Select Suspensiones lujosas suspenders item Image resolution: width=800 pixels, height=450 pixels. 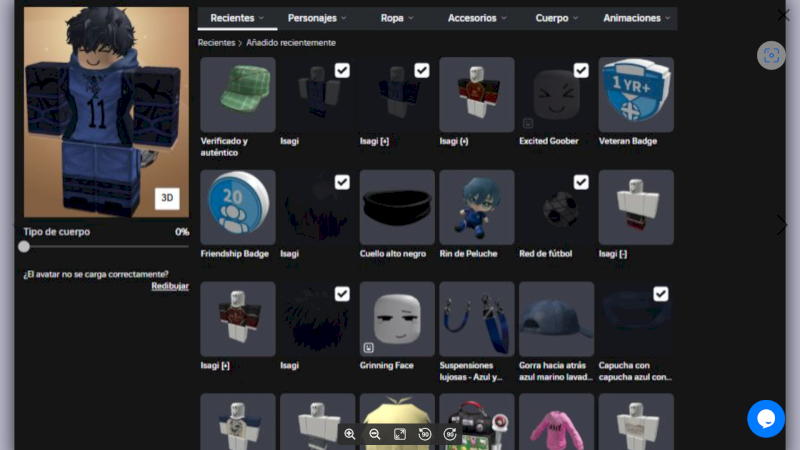coord(477,319)
